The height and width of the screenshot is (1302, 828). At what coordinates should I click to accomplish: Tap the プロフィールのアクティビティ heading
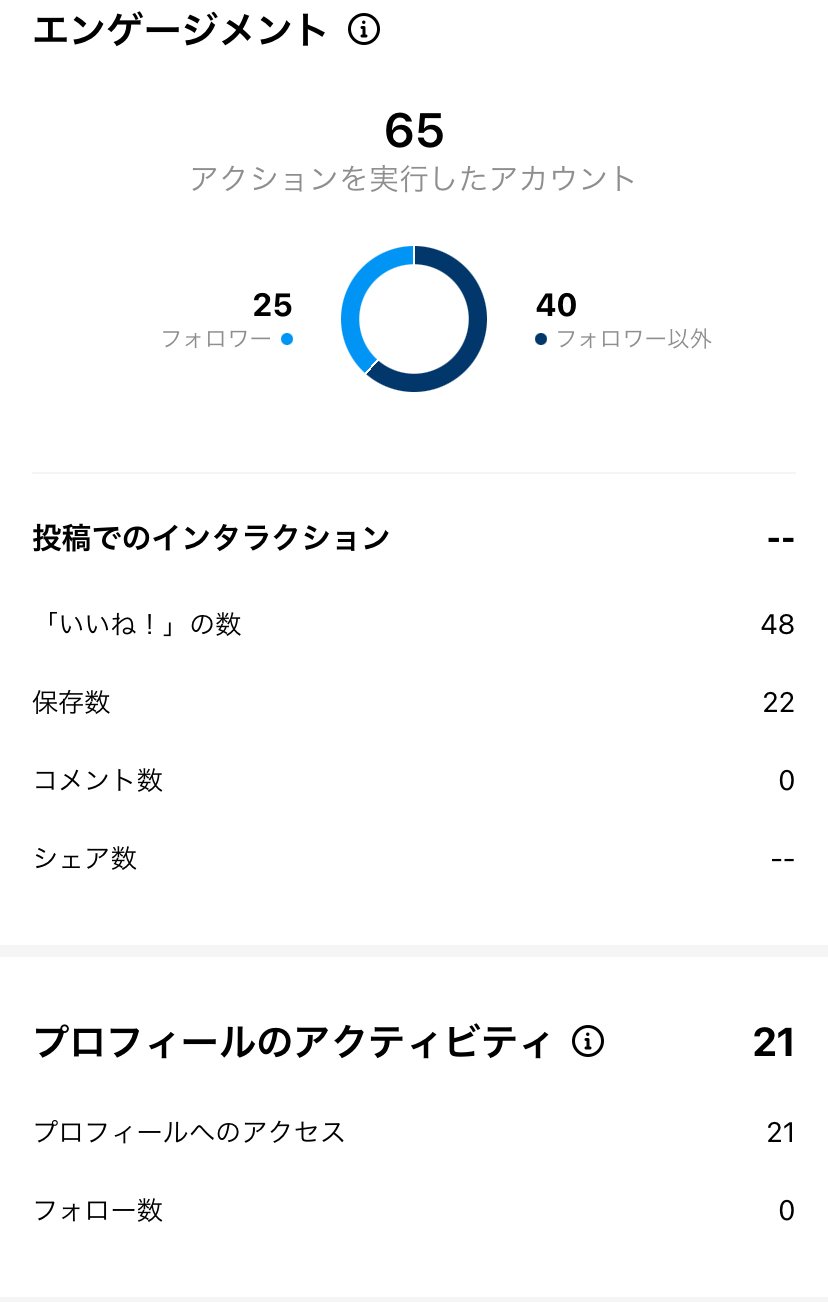[x=292, y=1043]
